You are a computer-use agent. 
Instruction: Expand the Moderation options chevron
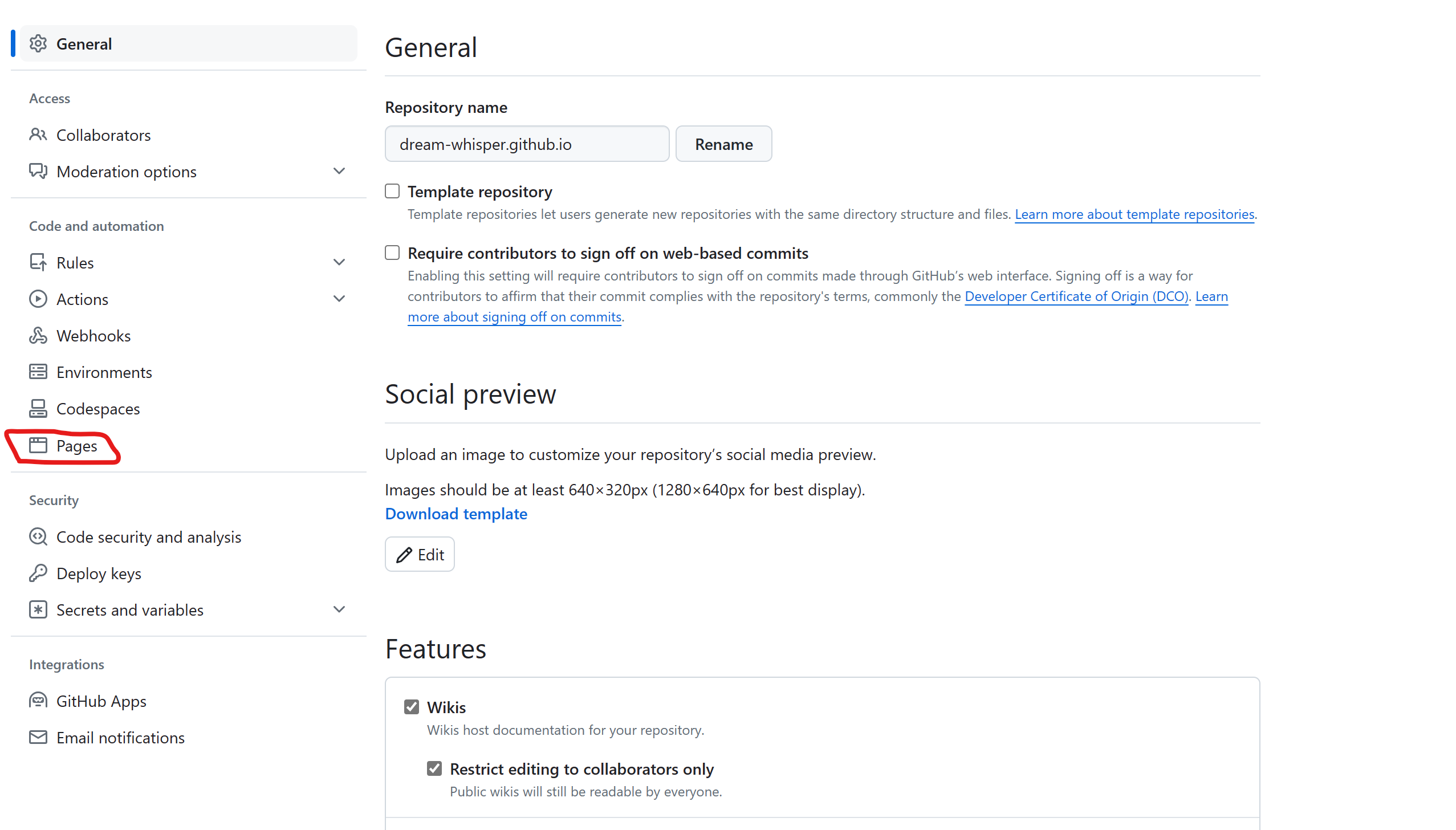(339, 171)
